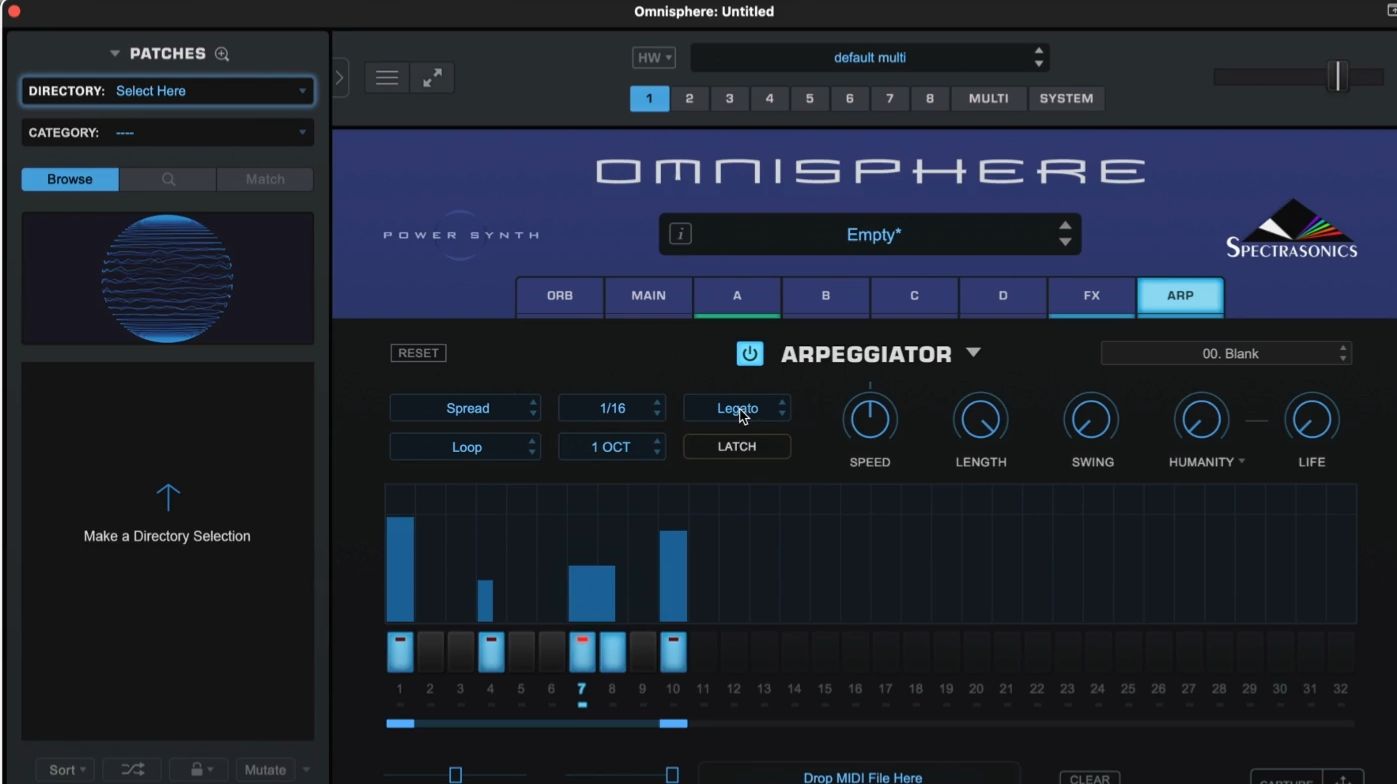
Task: Click the lock icon in browser footer
Action: point(199,769)
